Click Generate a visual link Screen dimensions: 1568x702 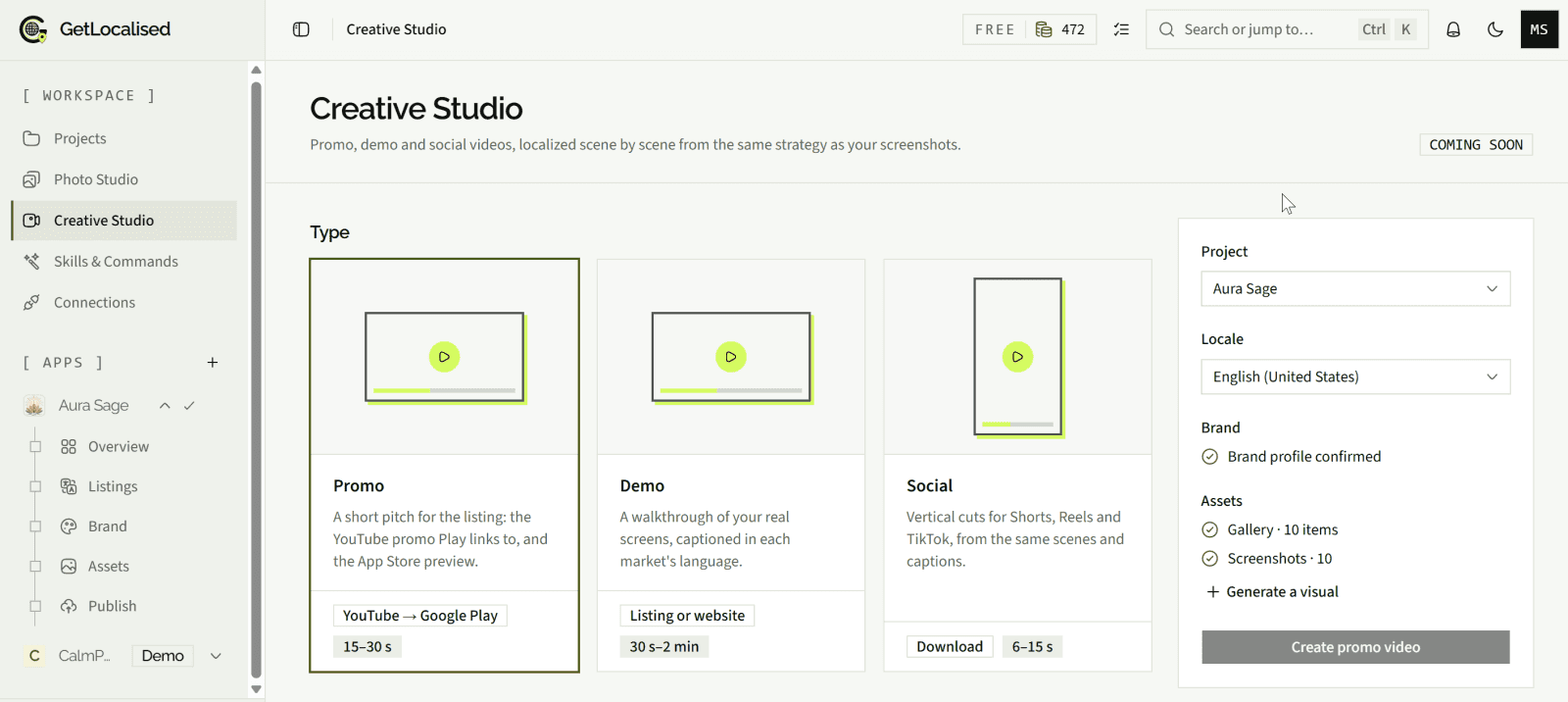1272,592
